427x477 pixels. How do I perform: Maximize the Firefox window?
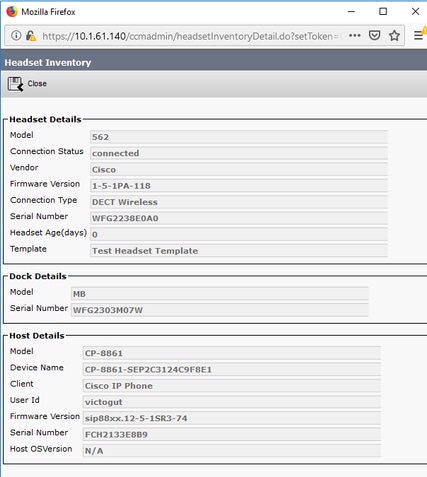(383, 12)
